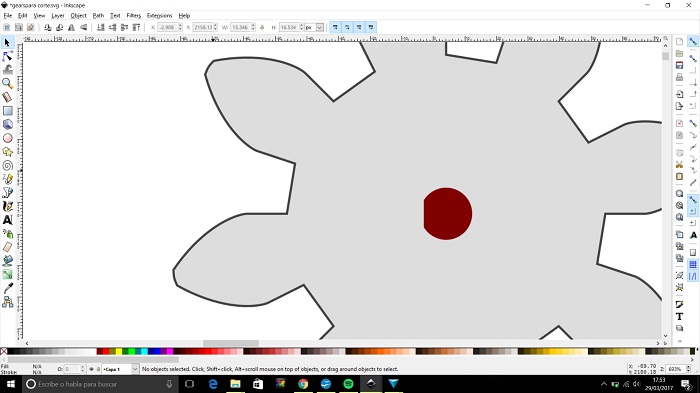Toggle snap to page border

[693, 252]
